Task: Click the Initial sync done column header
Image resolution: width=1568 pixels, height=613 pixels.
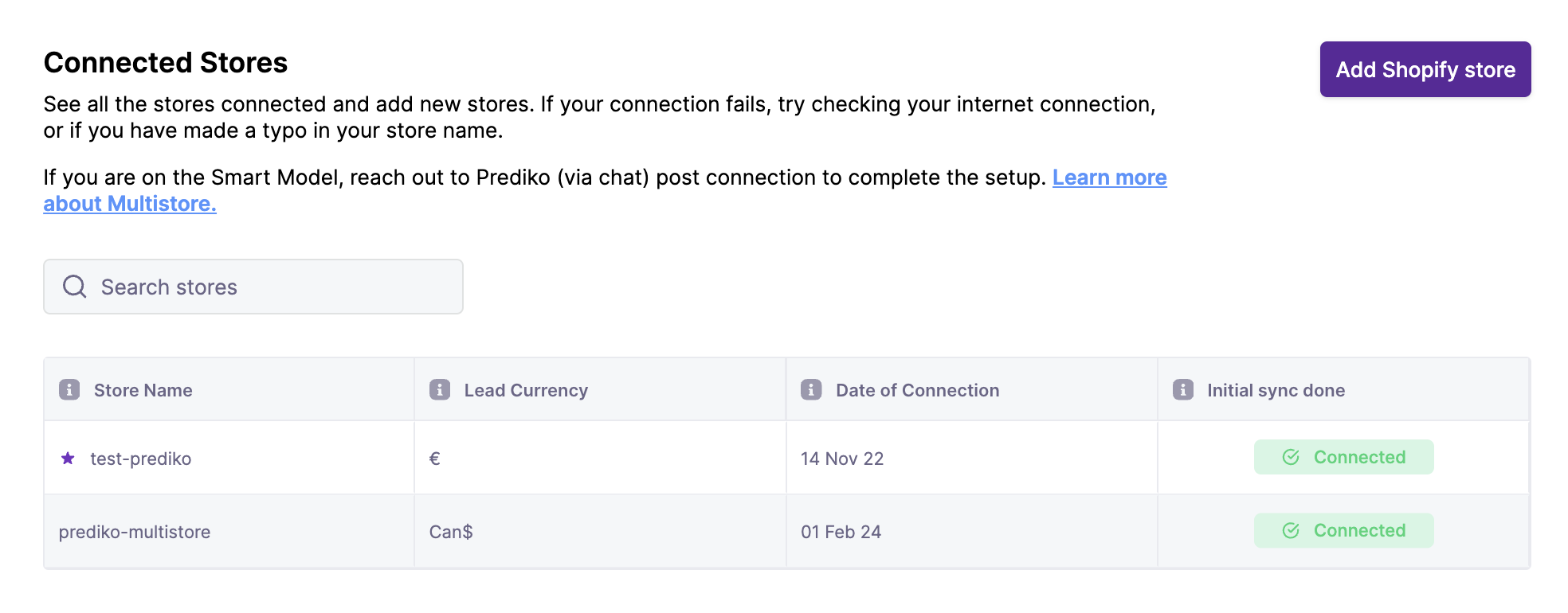Action: [1276, 391]
